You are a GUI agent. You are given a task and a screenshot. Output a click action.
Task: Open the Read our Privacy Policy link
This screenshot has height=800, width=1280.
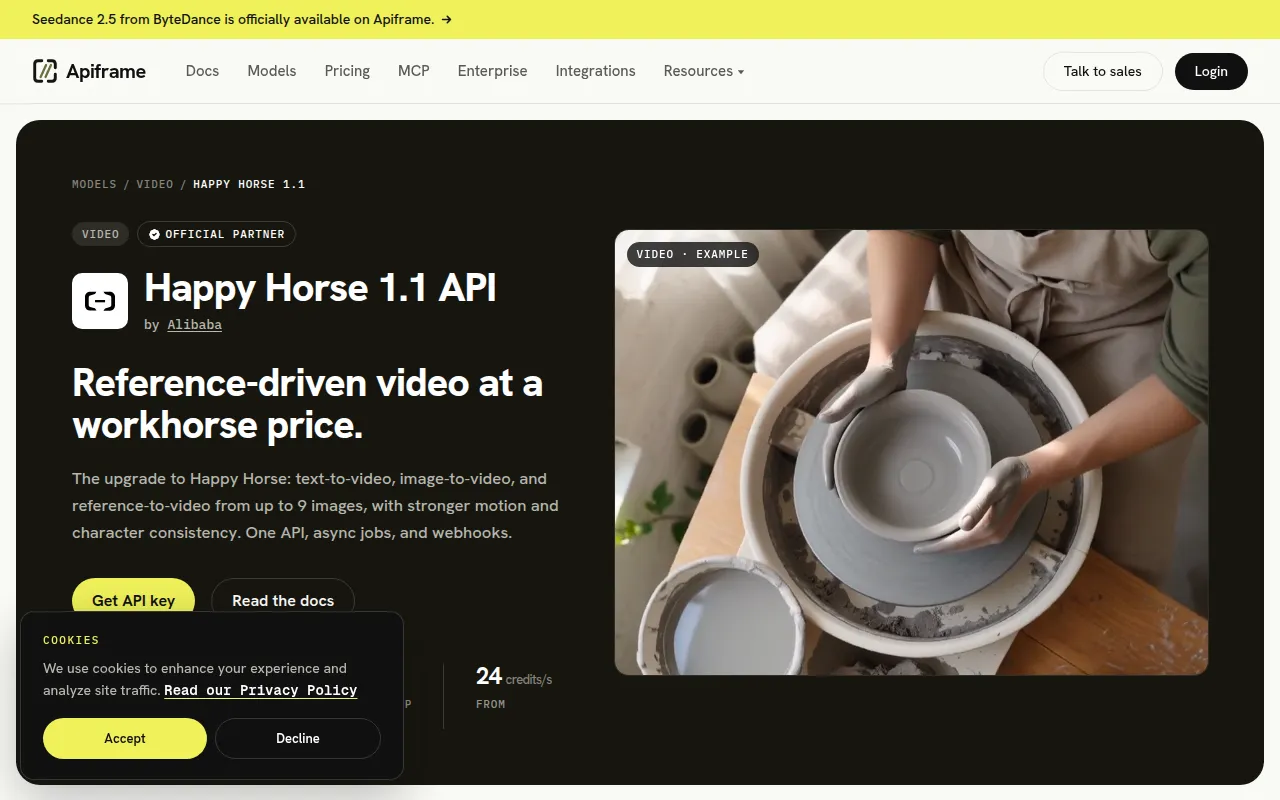coord(260,690)
